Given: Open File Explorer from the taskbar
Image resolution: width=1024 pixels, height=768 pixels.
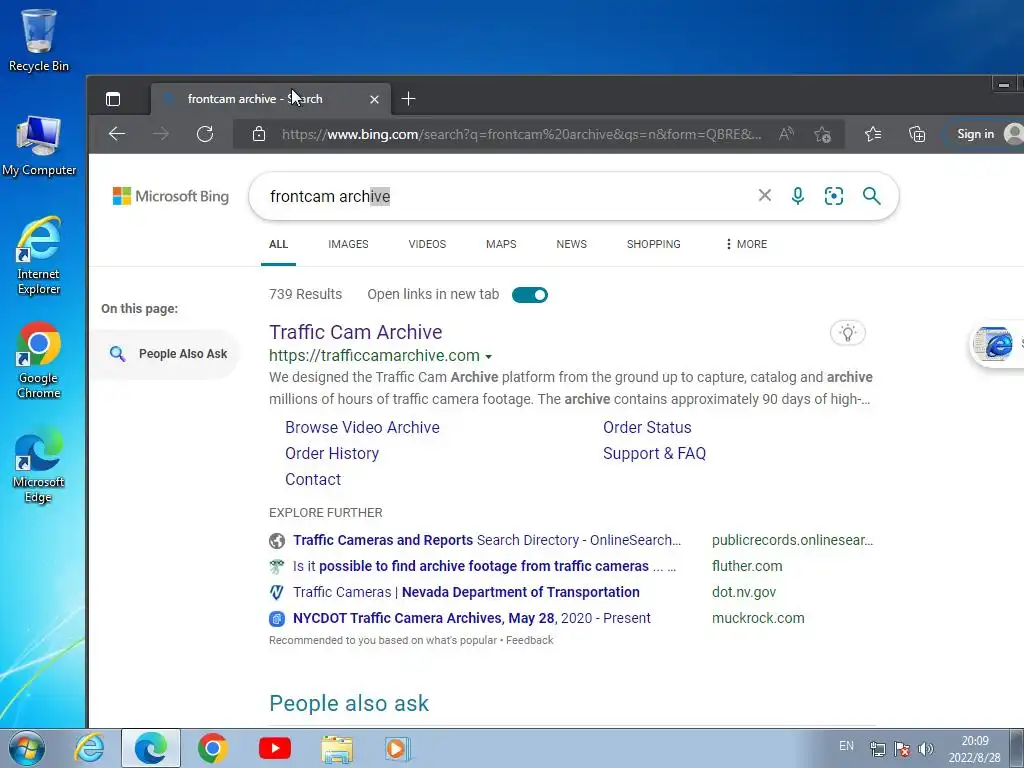Looking at the screenshot, I should 336,748.
